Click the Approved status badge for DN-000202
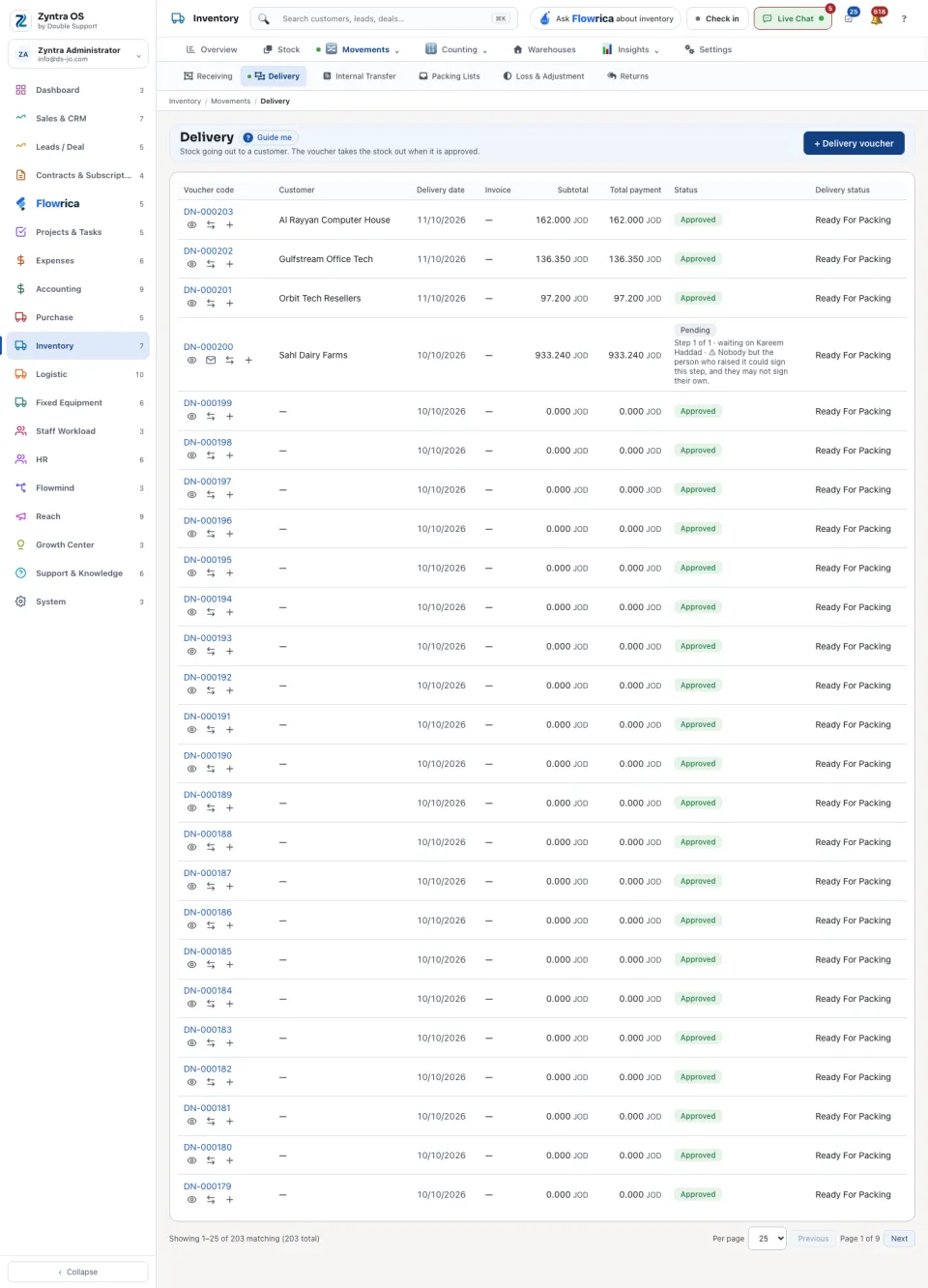 [x=698, y=259]
